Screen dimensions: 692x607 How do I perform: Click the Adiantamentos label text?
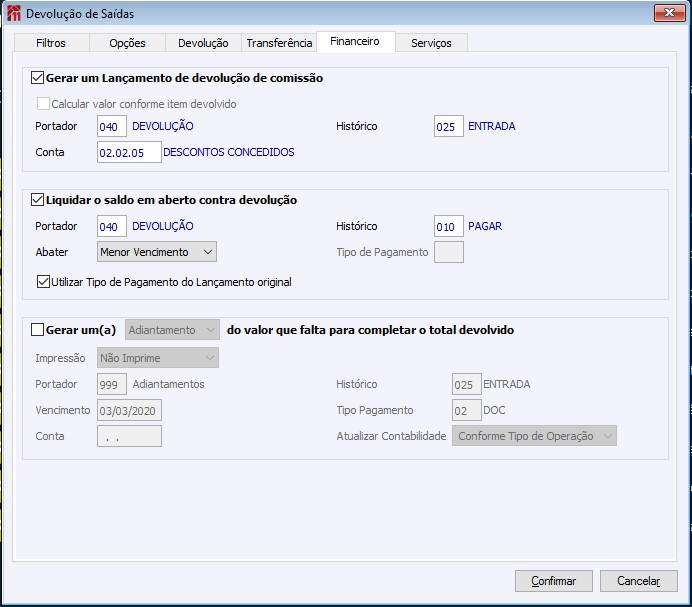tap(169, 384)
